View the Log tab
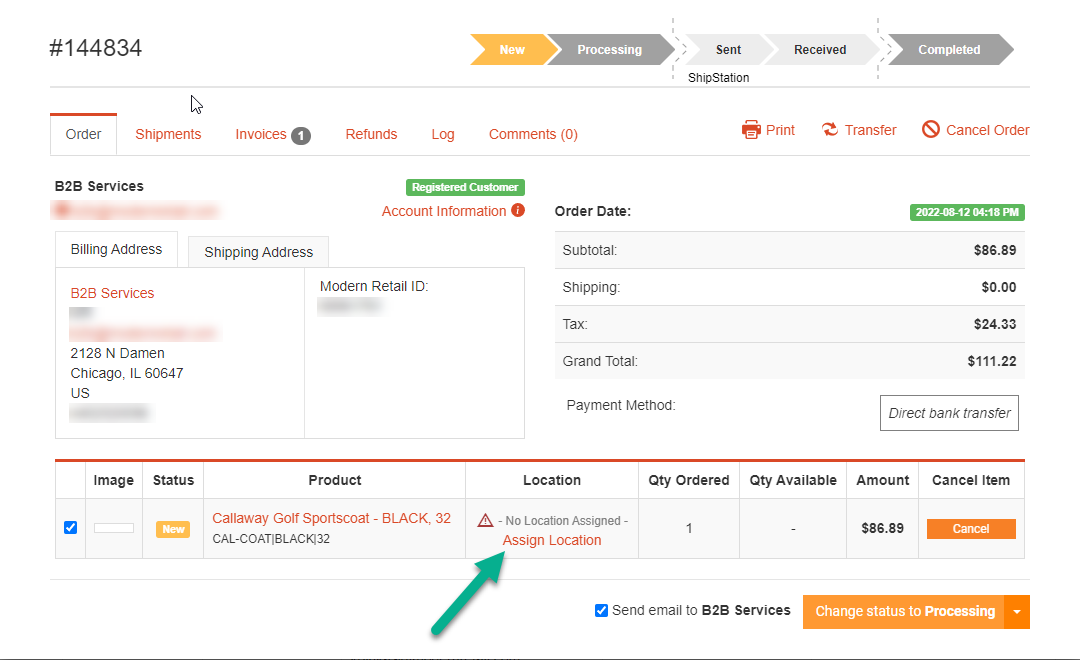The image size is (1080, 660). 443,134
